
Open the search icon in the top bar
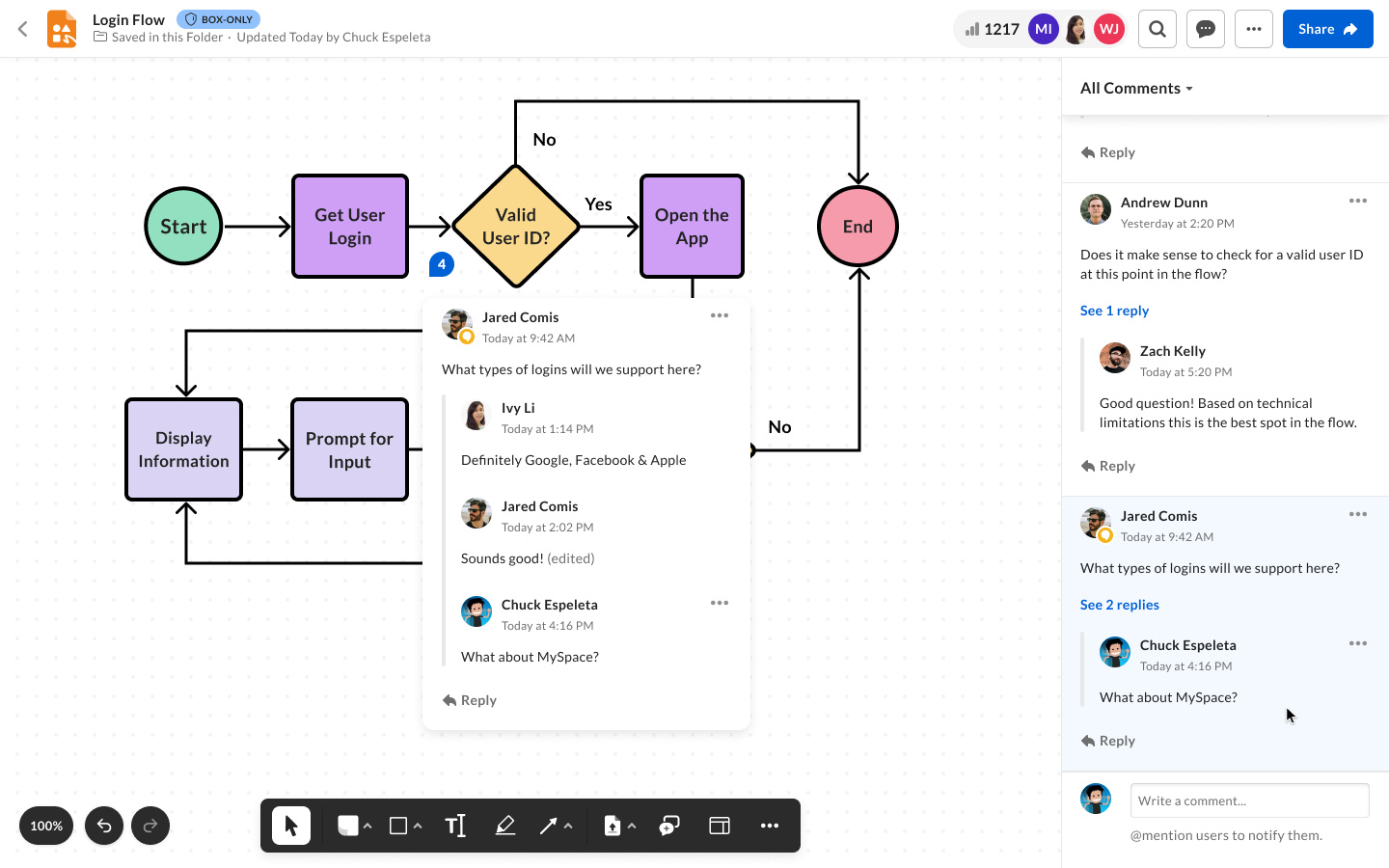click(x=1157, y=28)
